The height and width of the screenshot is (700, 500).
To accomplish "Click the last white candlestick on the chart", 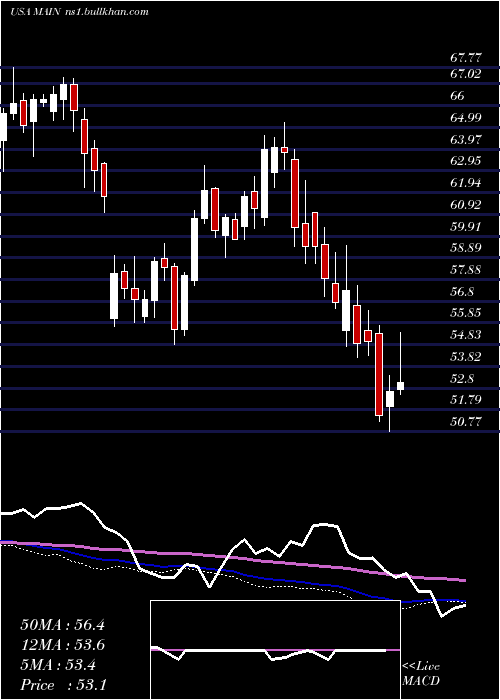I will [400, 386].
